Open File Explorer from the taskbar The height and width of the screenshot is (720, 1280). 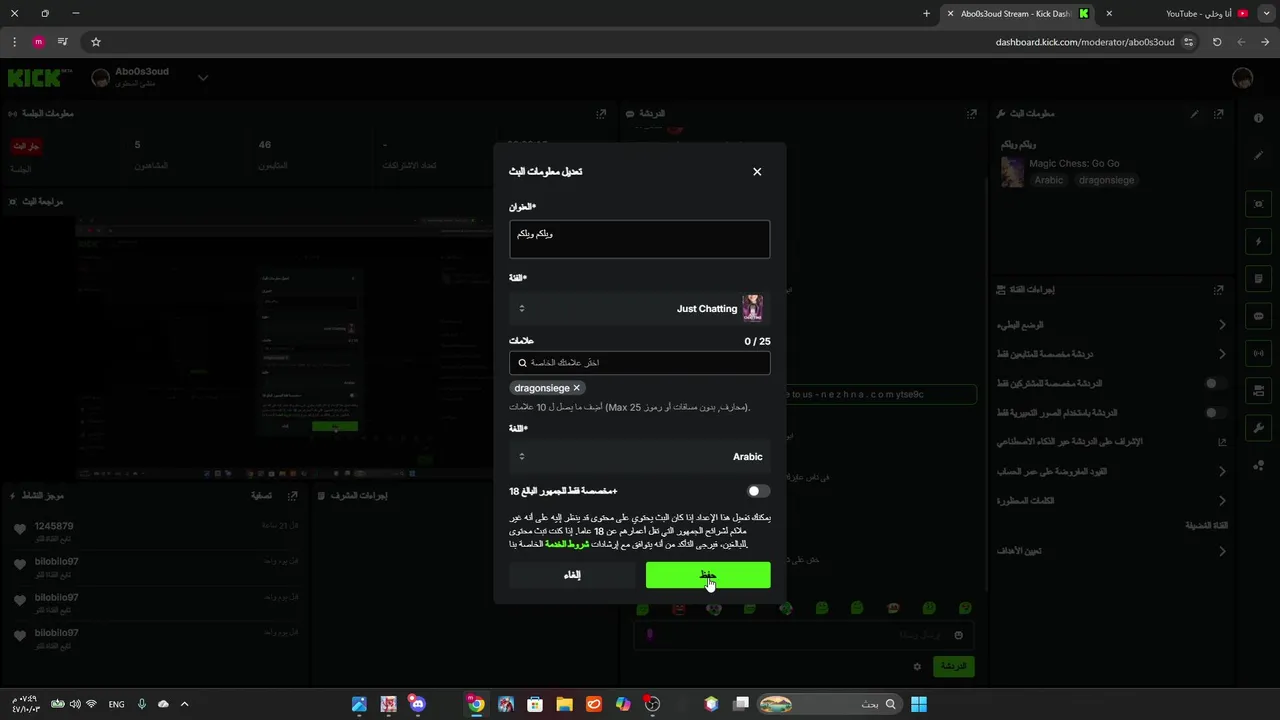(x=564, y=704)
